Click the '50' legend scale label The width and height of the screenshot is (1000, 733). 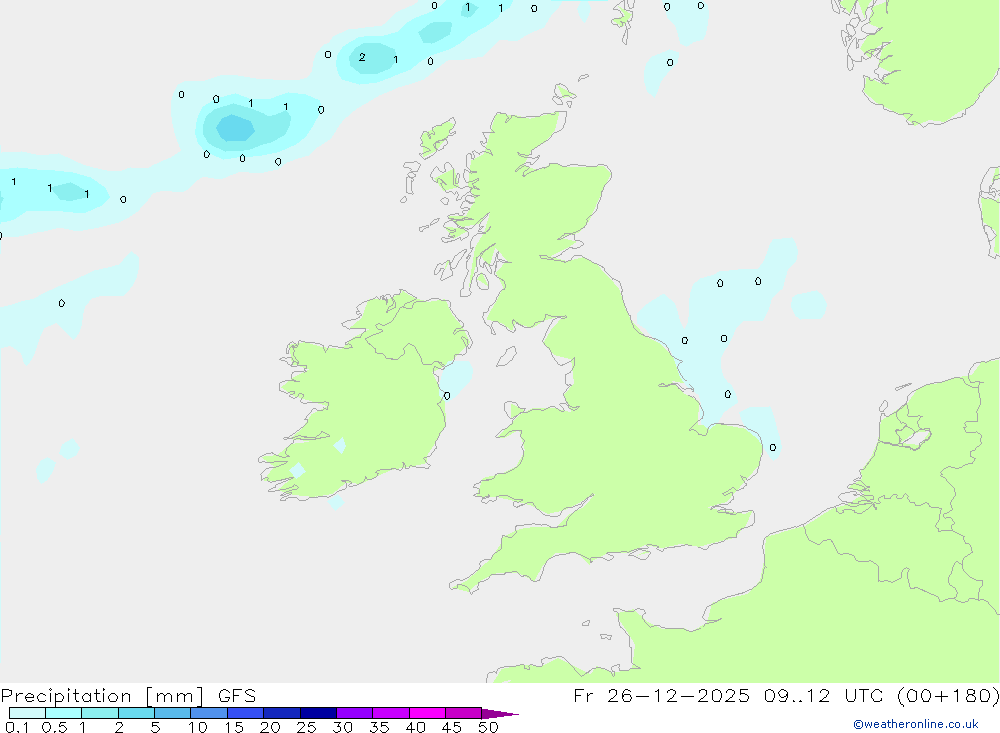[x=488, y=727]
